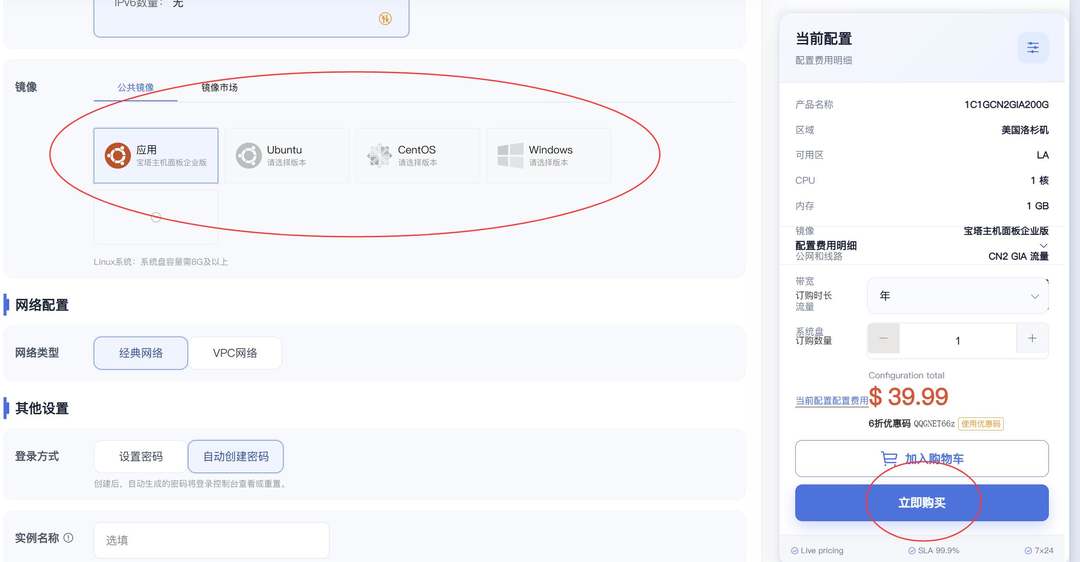Click the 美国洛杉矶 region value
The height and width of the screenshot is (562, 1080).
coord(1025,130)
